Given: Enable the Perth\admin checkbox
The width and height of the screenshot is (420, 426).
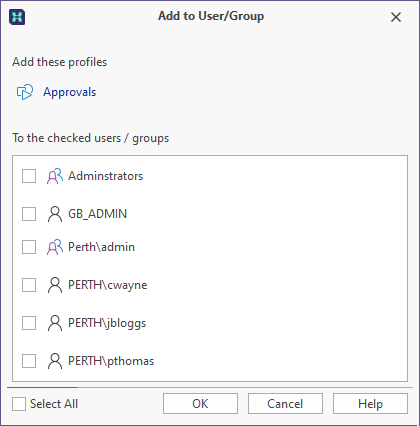Looking at the screenshot, I should [x=29, y=247].
